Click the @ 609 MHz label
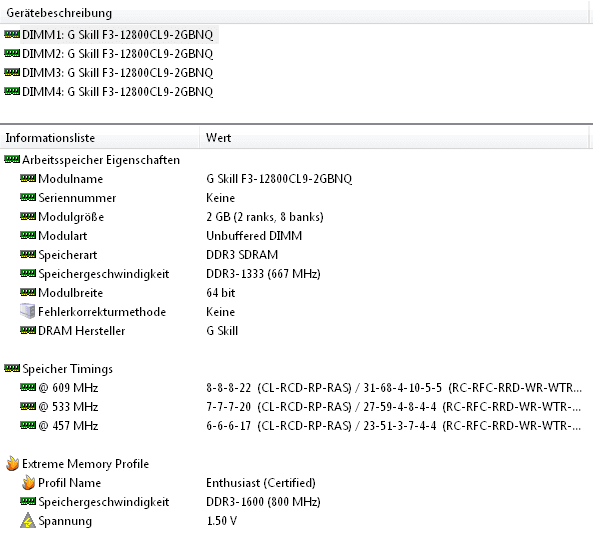 [x=68, y=388]
